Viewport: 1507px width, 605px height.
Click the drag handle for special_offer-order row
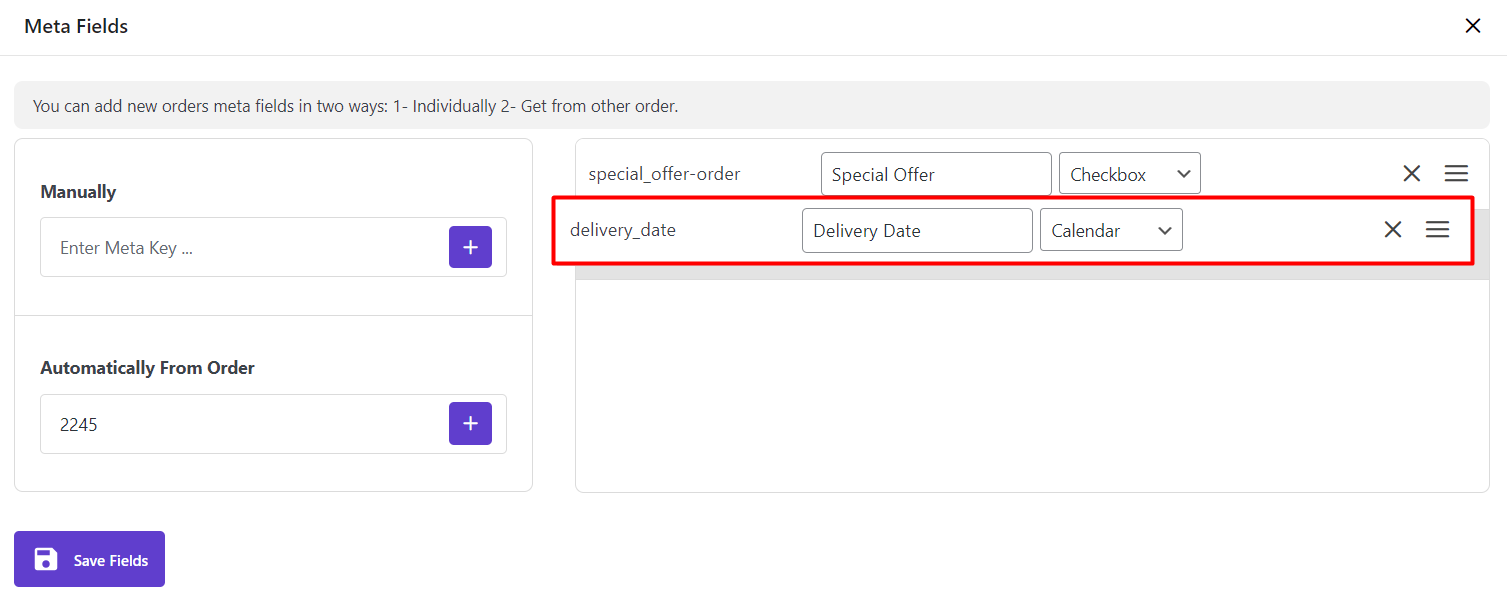coord(1456,174)
